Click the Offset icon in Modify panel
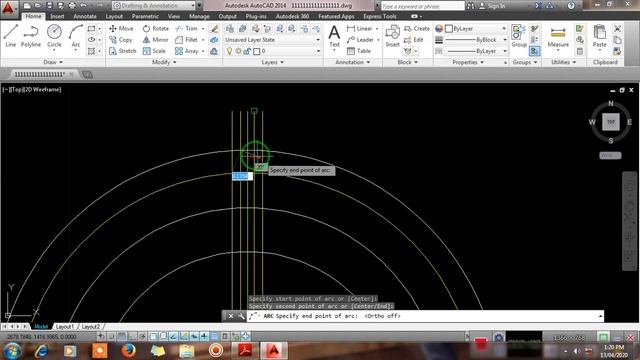 tap(214, 51)
